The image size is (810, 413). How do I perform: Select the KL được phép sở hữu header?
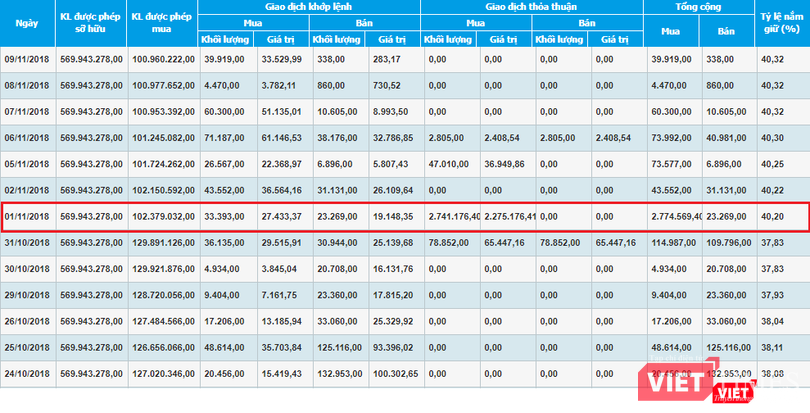pos(89,22)
